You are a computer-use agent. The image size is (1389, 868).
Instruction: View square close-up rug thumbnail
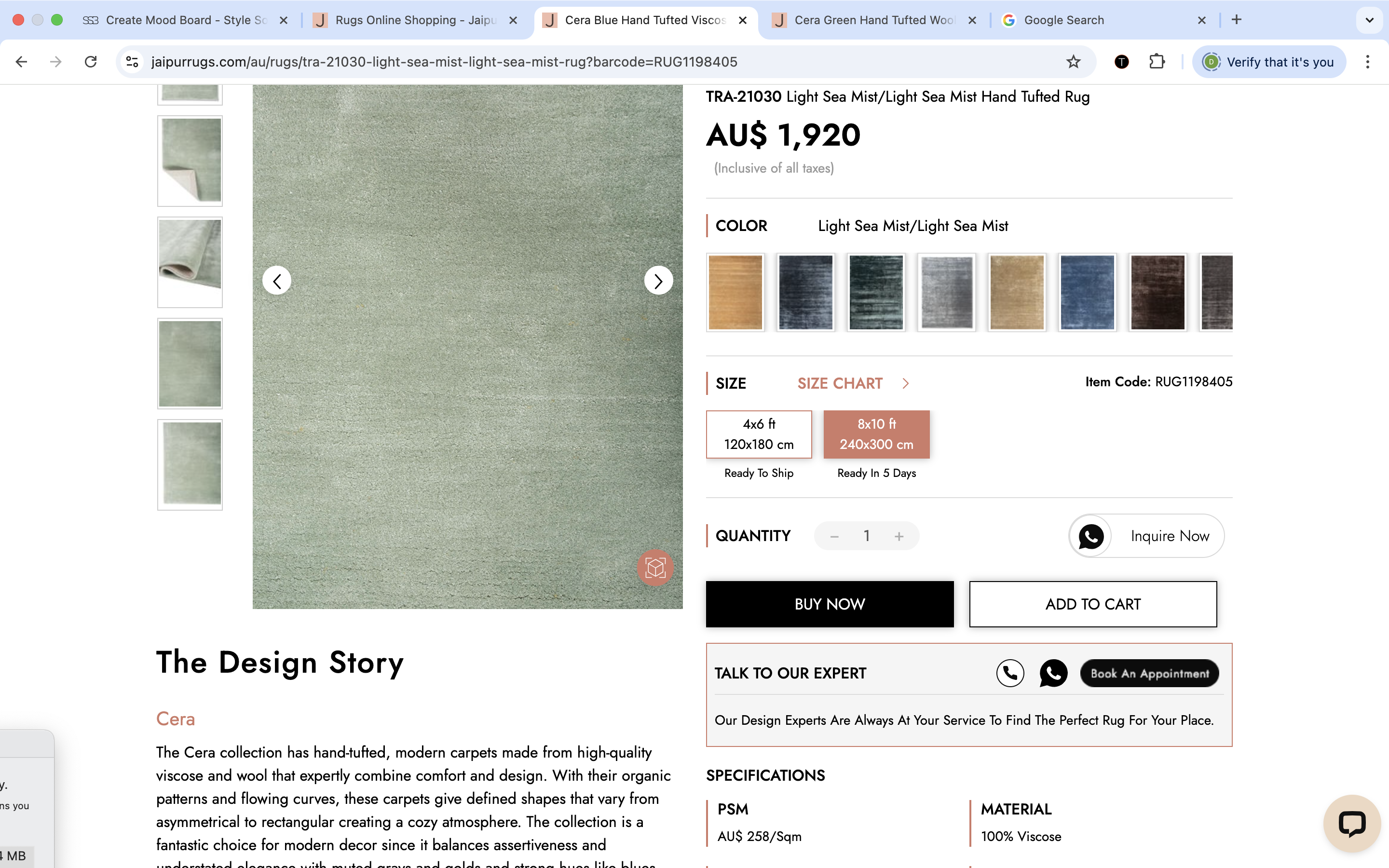pos(190,364)
